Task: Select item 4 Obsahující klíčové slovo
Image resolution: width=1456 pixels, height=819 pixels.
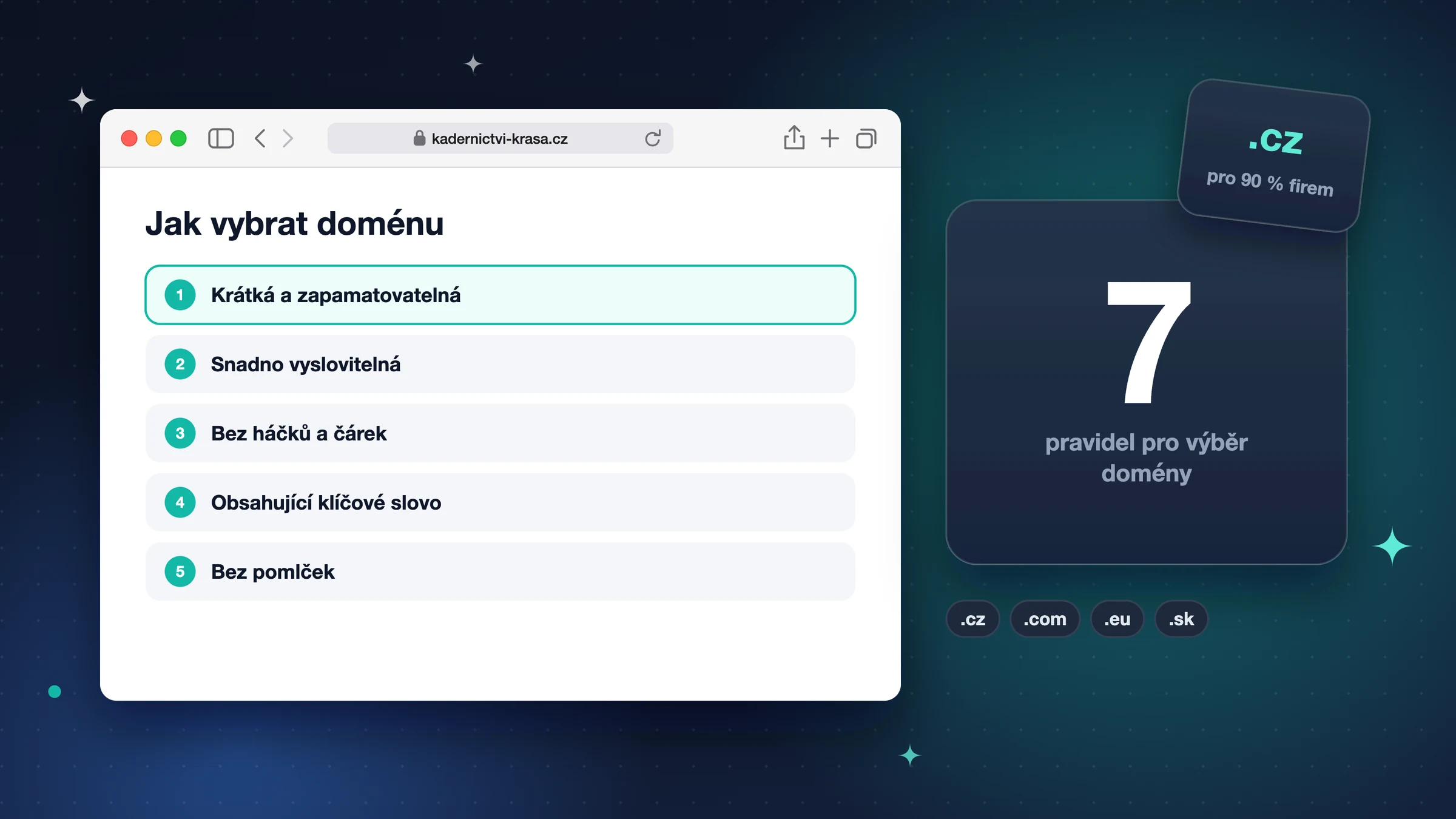Action: tap(500, 502)
